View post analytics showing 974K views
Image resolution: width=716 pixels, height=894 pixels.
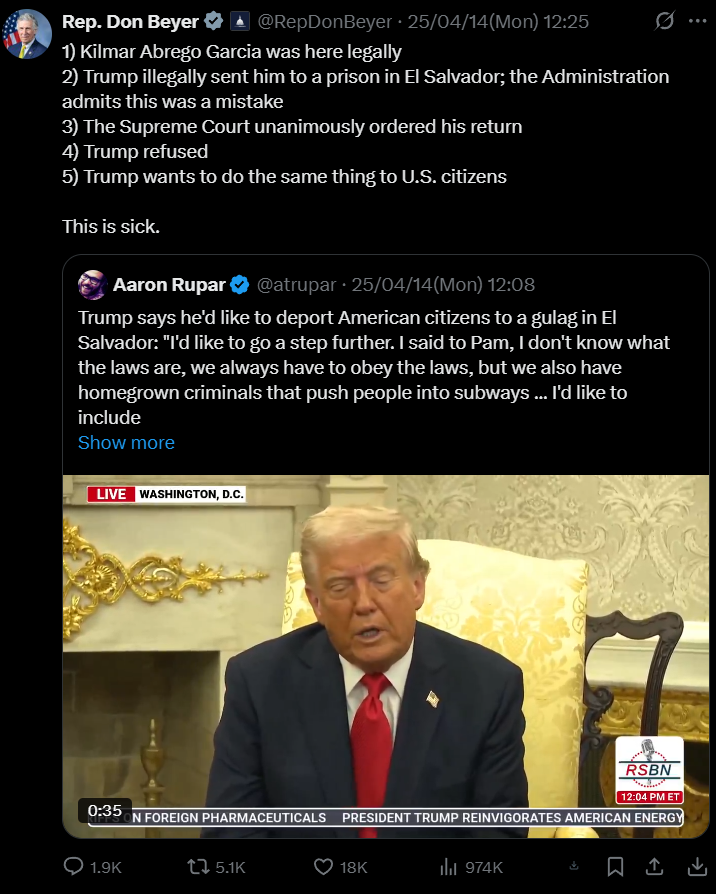471,867
